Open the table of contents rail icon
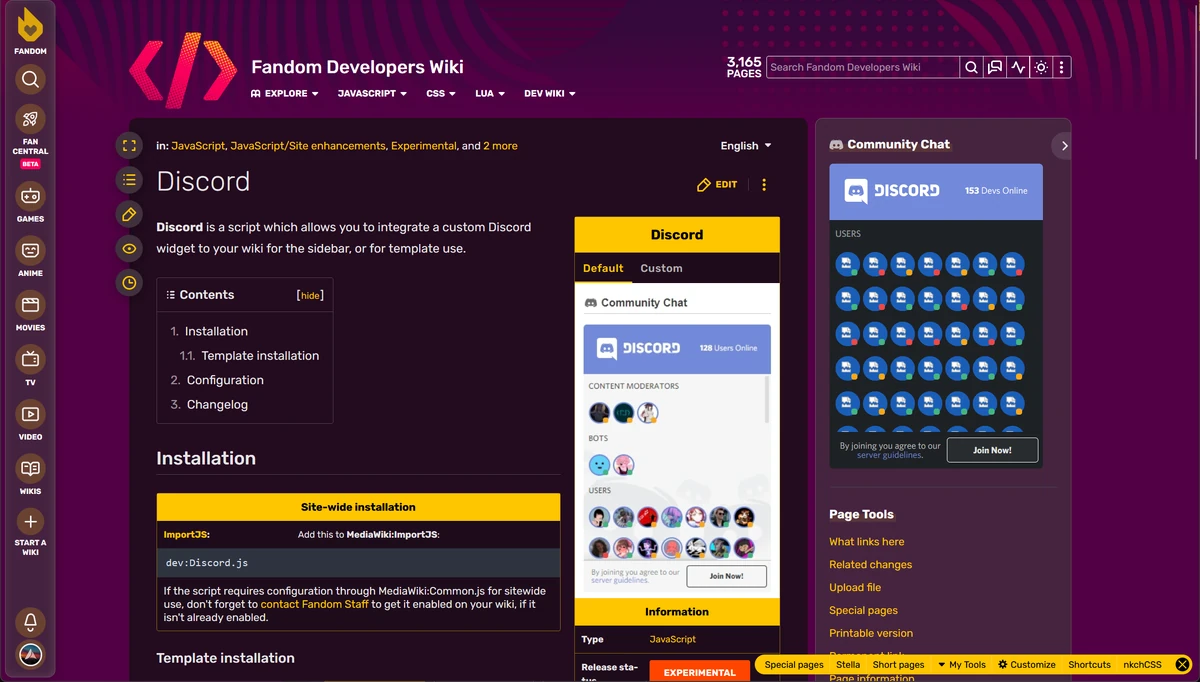1200x682 pixels. (x=129, y=180)
